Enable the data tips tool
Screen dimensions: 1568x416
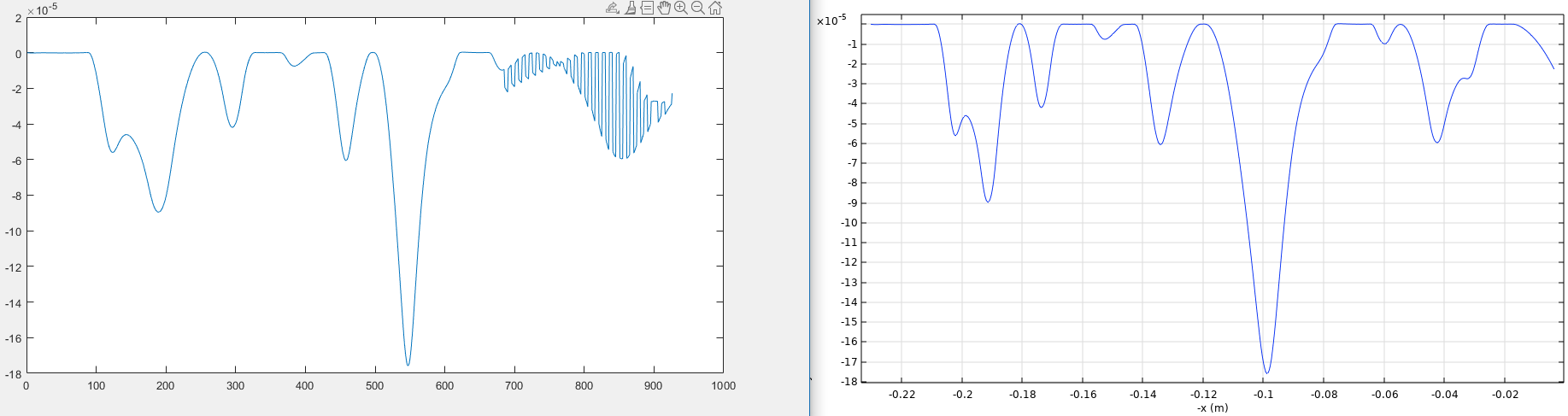647,8
